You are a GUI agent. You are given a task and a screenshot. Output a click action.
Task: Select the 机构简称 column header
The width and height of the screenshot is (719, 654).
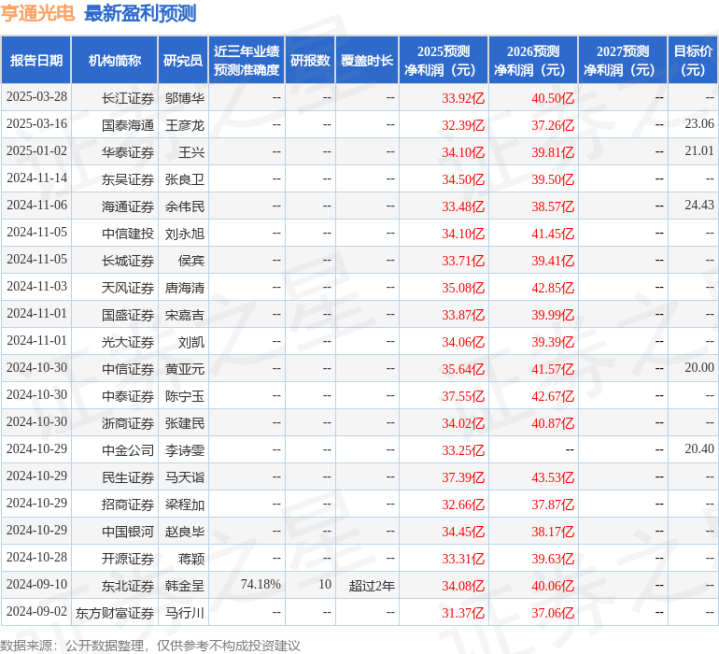115,60
